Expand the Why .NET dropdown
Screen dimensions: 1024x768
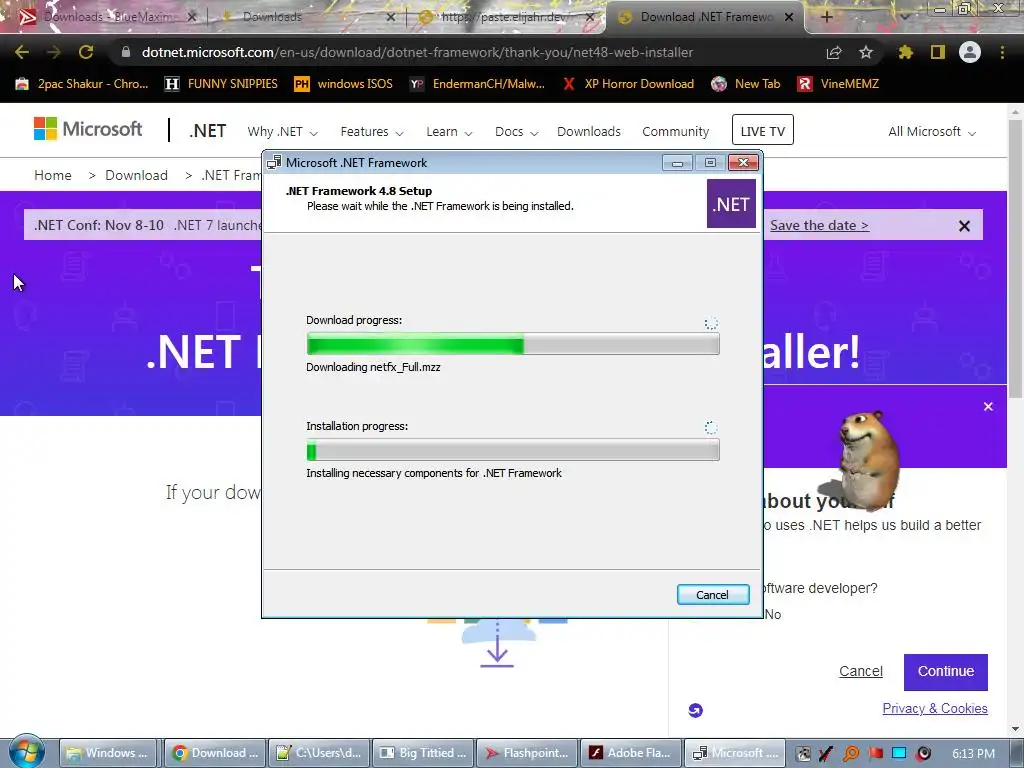(283, 132)
